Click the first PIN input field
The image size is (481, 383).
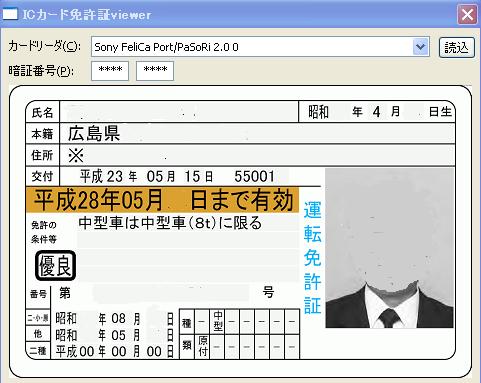(110, 71)
